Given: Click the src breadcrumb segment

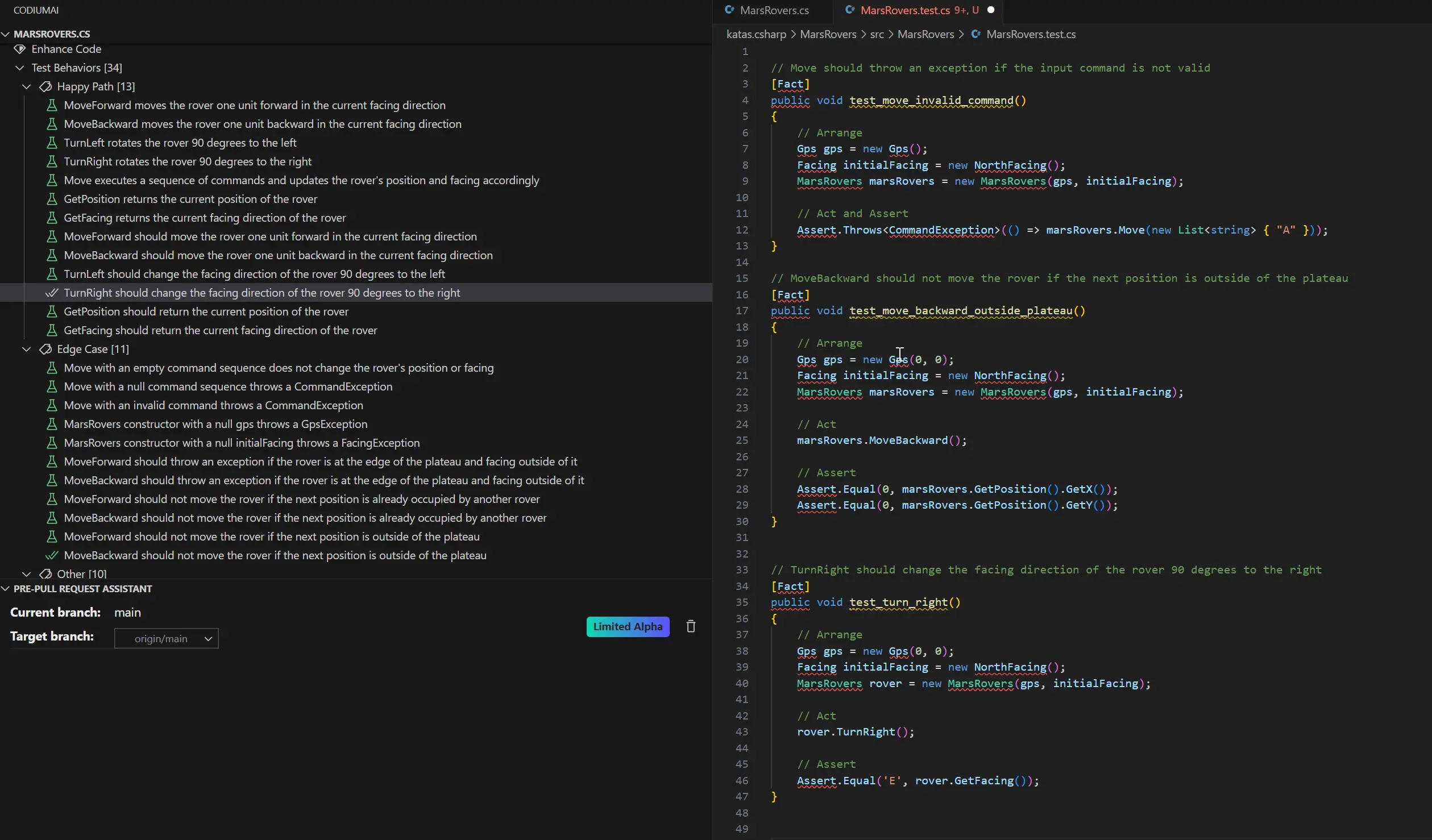Looking at the screenshot, I should [877, 34].
